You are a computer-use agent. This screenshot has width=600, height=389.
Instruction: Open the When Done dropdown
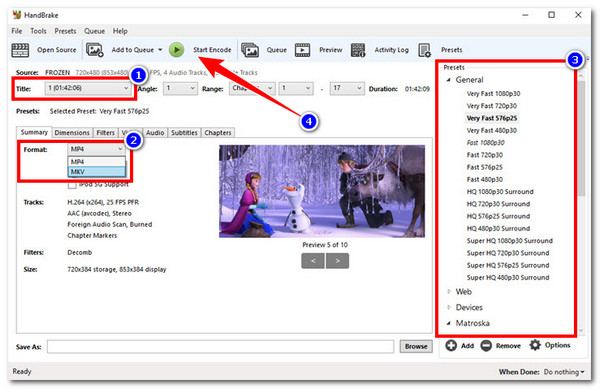tap(564, 372)
